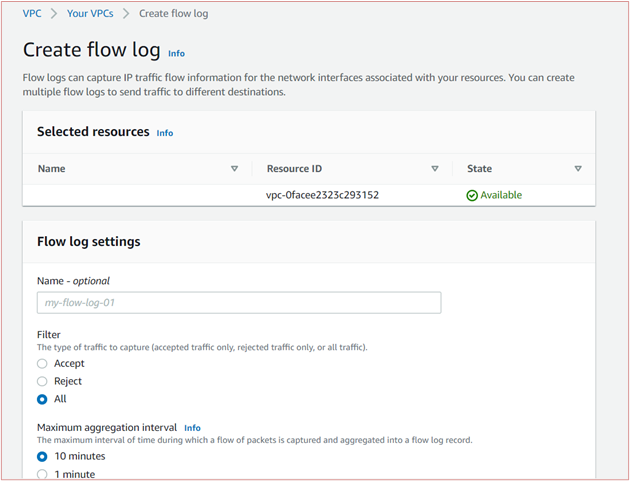Viewport: 630px width, 481px height.
Task: Open Info for Maximum aggregation interval
Action: coord(192,428)
